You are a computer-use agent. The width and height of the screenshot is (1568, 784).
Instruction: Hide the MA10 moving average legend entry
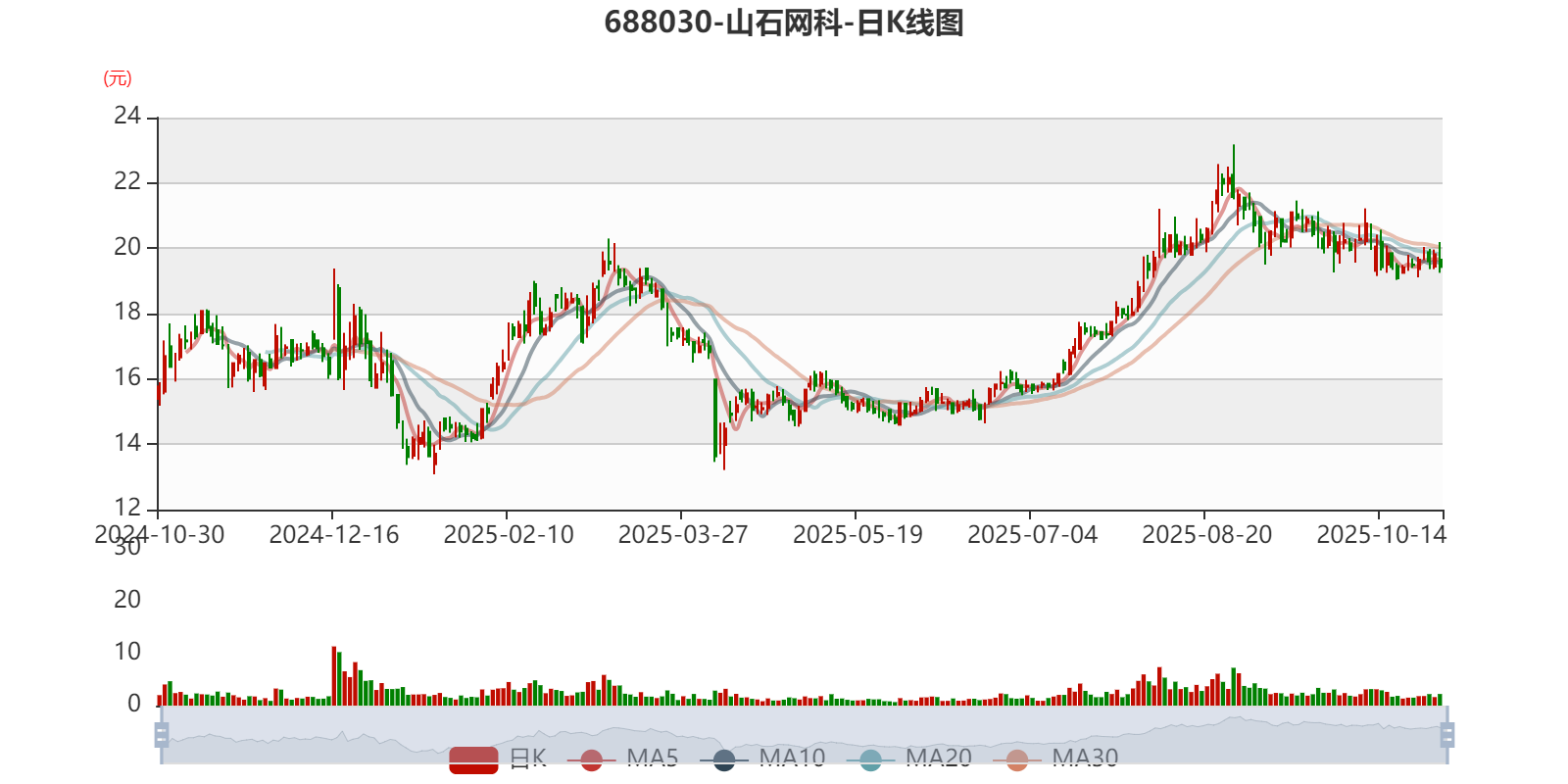(x=762, y=759)
